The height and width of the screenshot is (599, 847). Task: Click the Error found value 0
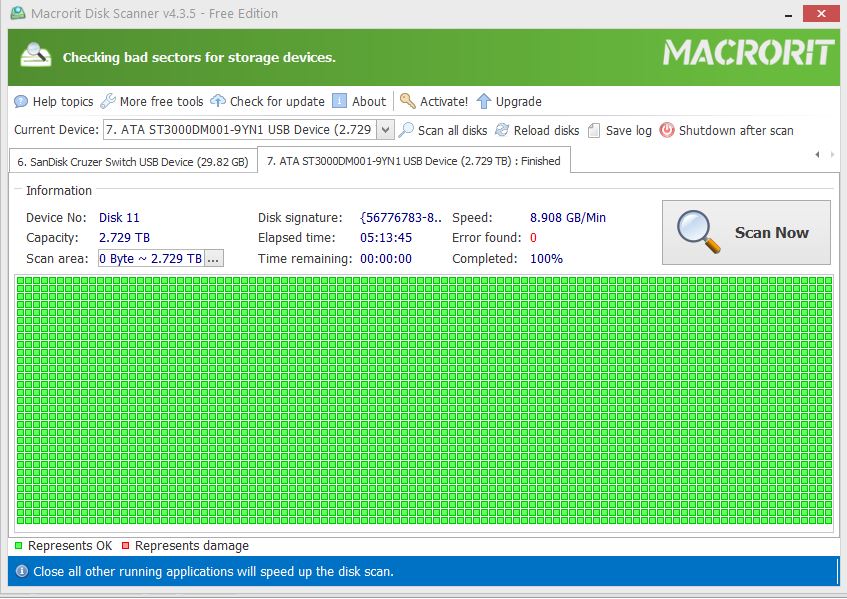[x=533, y=238]
